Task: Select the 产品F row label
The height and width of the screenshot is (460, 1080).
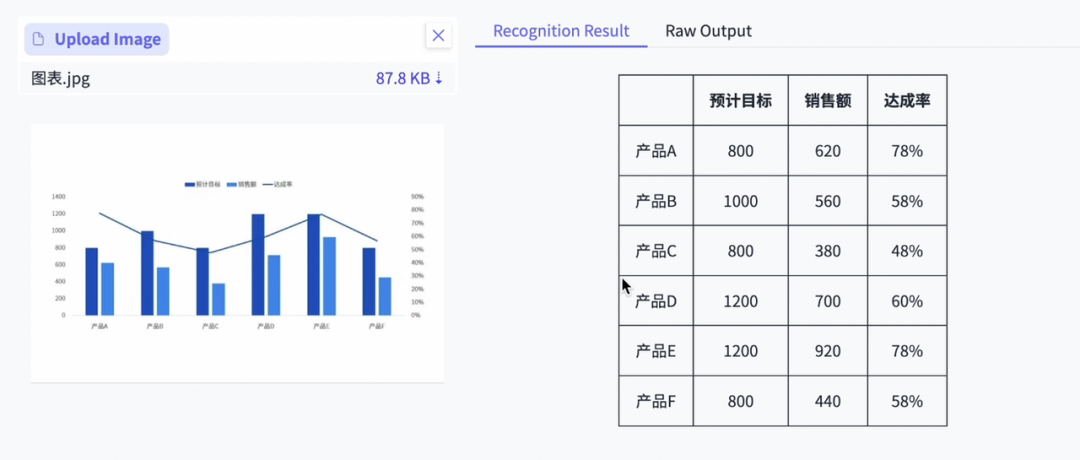Action: (x=656, y=401)
